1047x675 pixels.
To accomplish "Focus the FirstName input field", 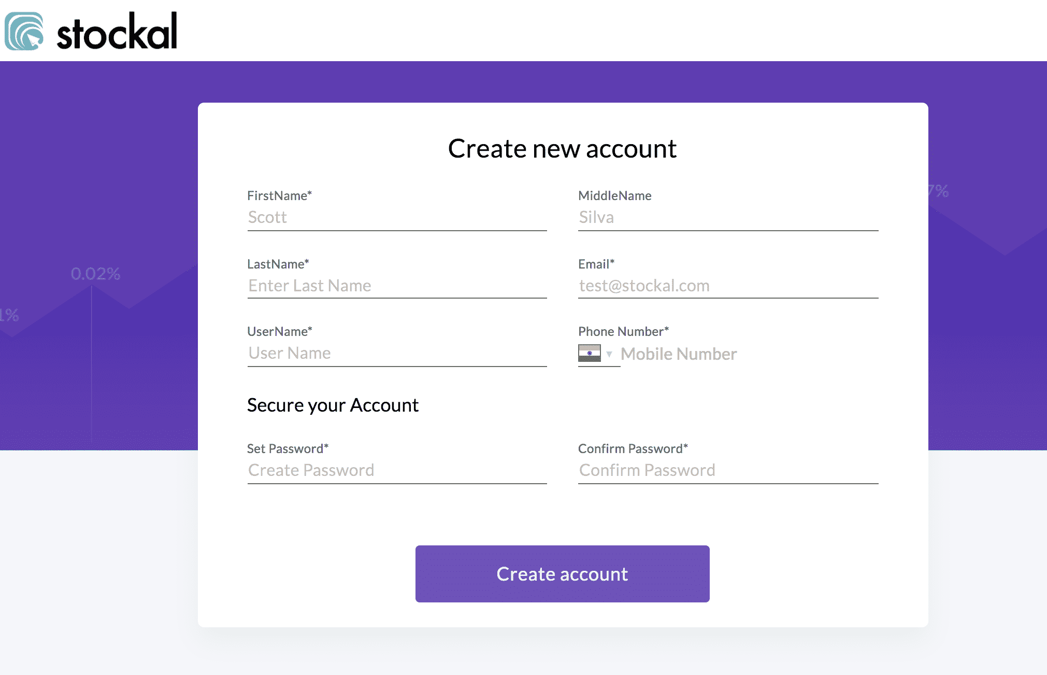I will point(396,217).
